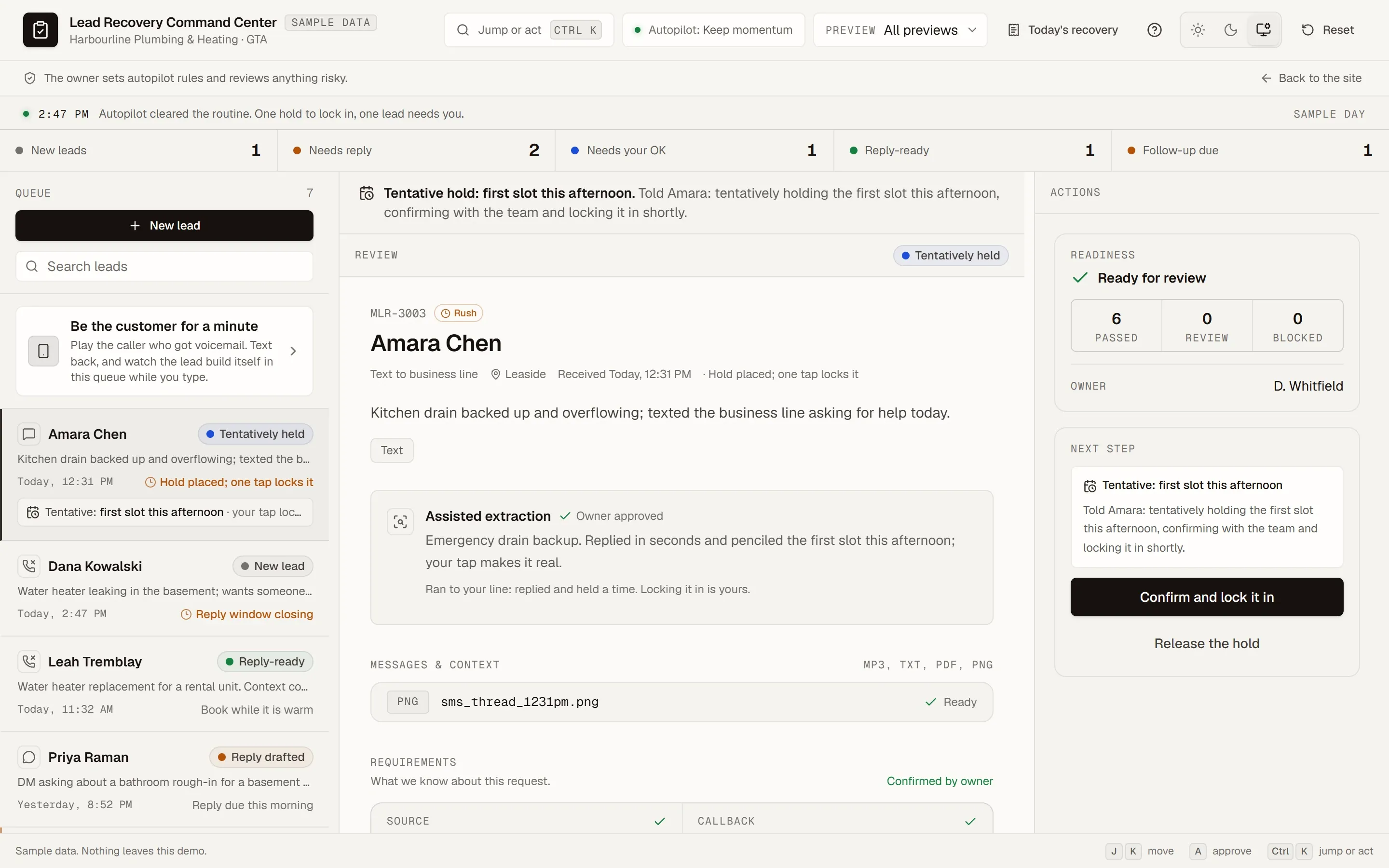This screenshot has width=1389, height=868.
Task: Click the clipboard app logo icon
Action: pyautogui.click(x=40, y=30)
